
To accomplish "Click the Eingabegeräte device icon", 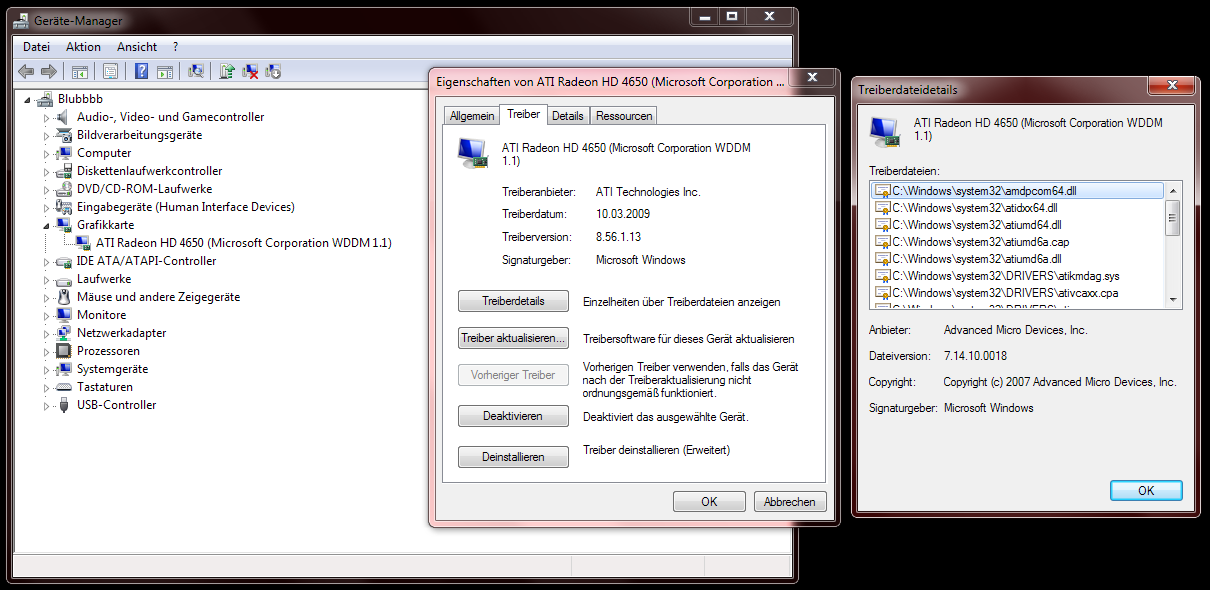I will pos(64,207).
